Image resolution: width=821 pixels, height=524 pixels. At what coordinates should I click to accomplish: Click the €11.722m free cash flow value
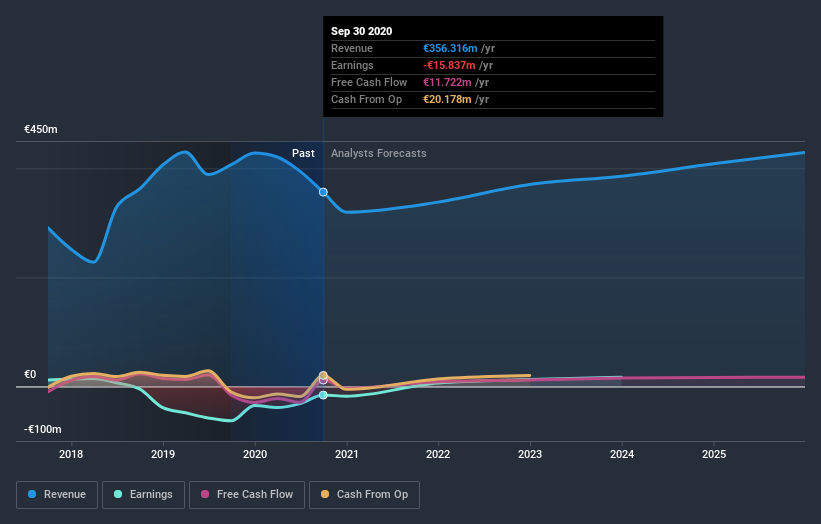pyautogui.click(x=447, y=82)
